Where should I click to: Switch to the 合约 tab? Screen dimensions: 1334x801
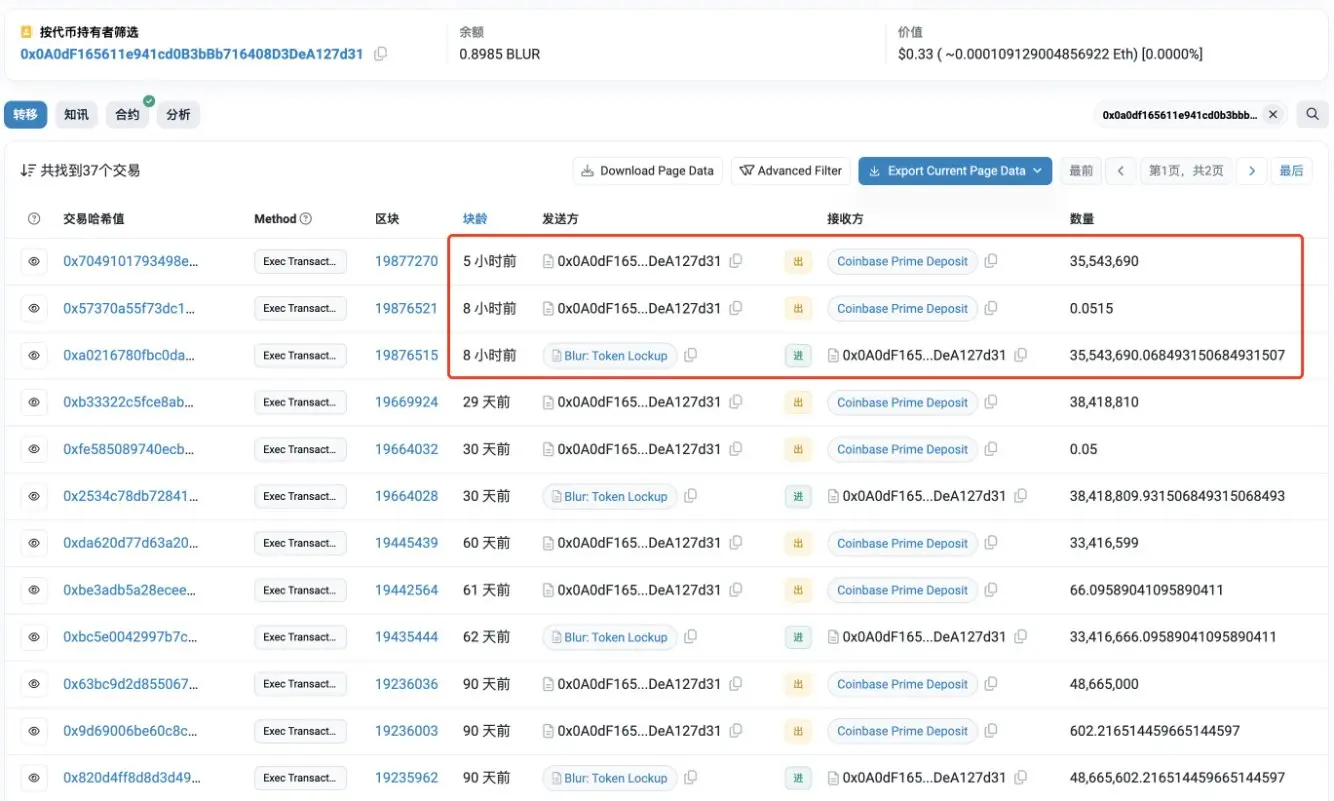(x=127, y=114)
